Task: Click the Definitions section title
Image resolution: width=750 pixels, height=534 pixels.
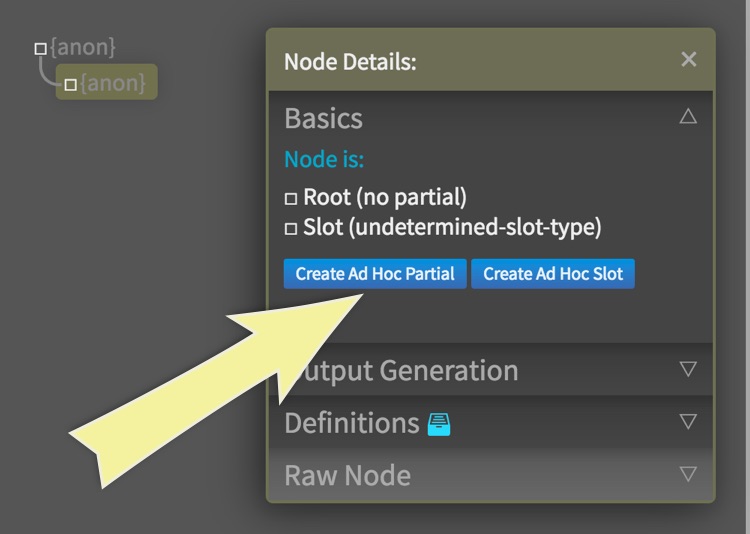Action: point(351,423)
